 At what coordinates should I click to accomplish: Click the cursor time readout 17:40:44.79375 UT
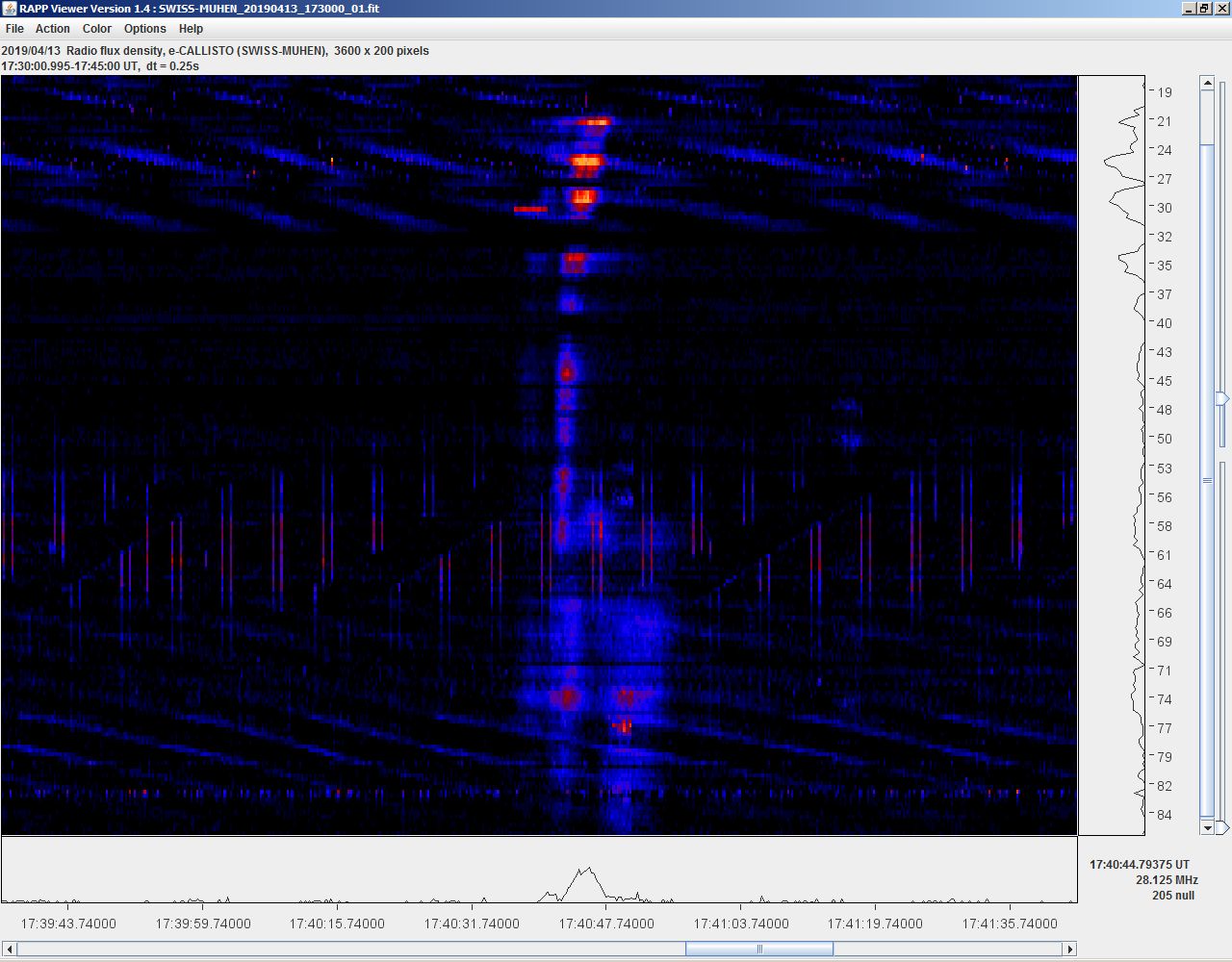point(1140,865)
